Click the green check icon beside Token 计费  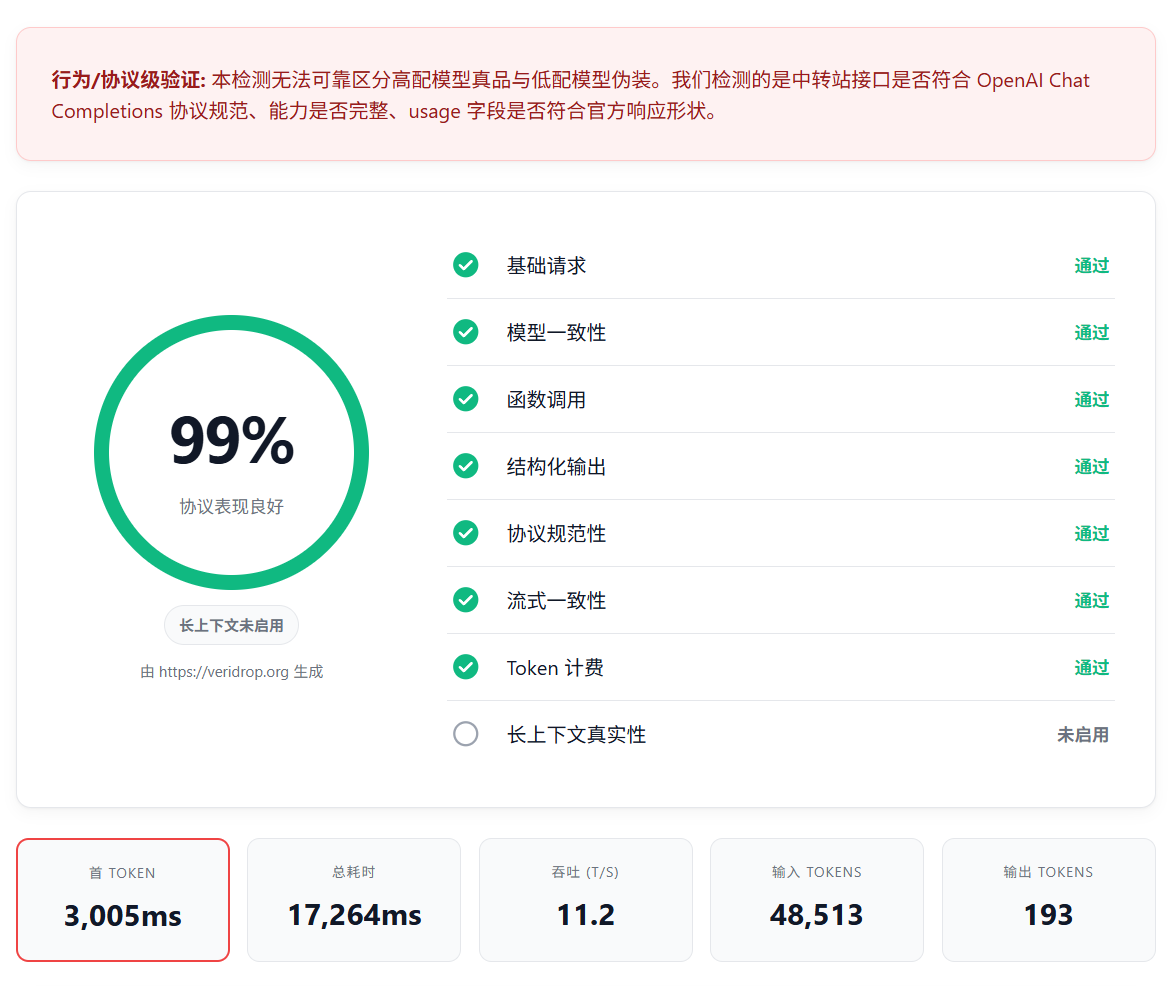click(x=465, y=667)
